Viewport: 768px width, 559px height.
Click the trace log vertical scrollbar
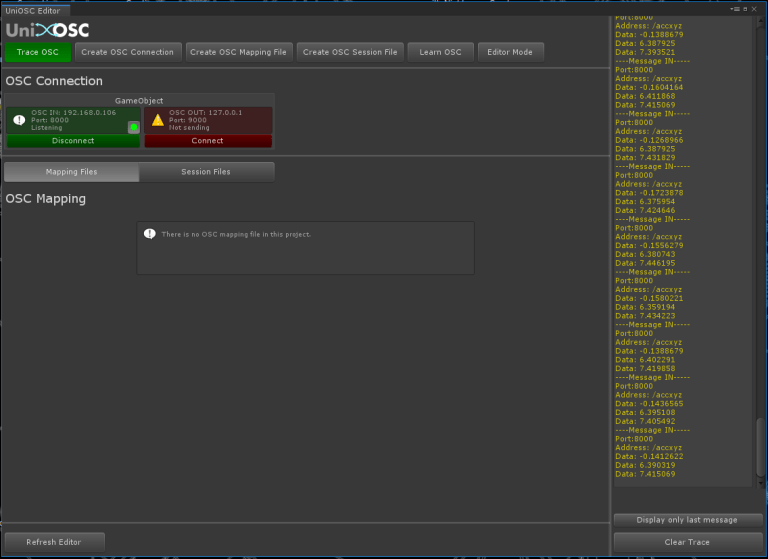tap(760, 450)
